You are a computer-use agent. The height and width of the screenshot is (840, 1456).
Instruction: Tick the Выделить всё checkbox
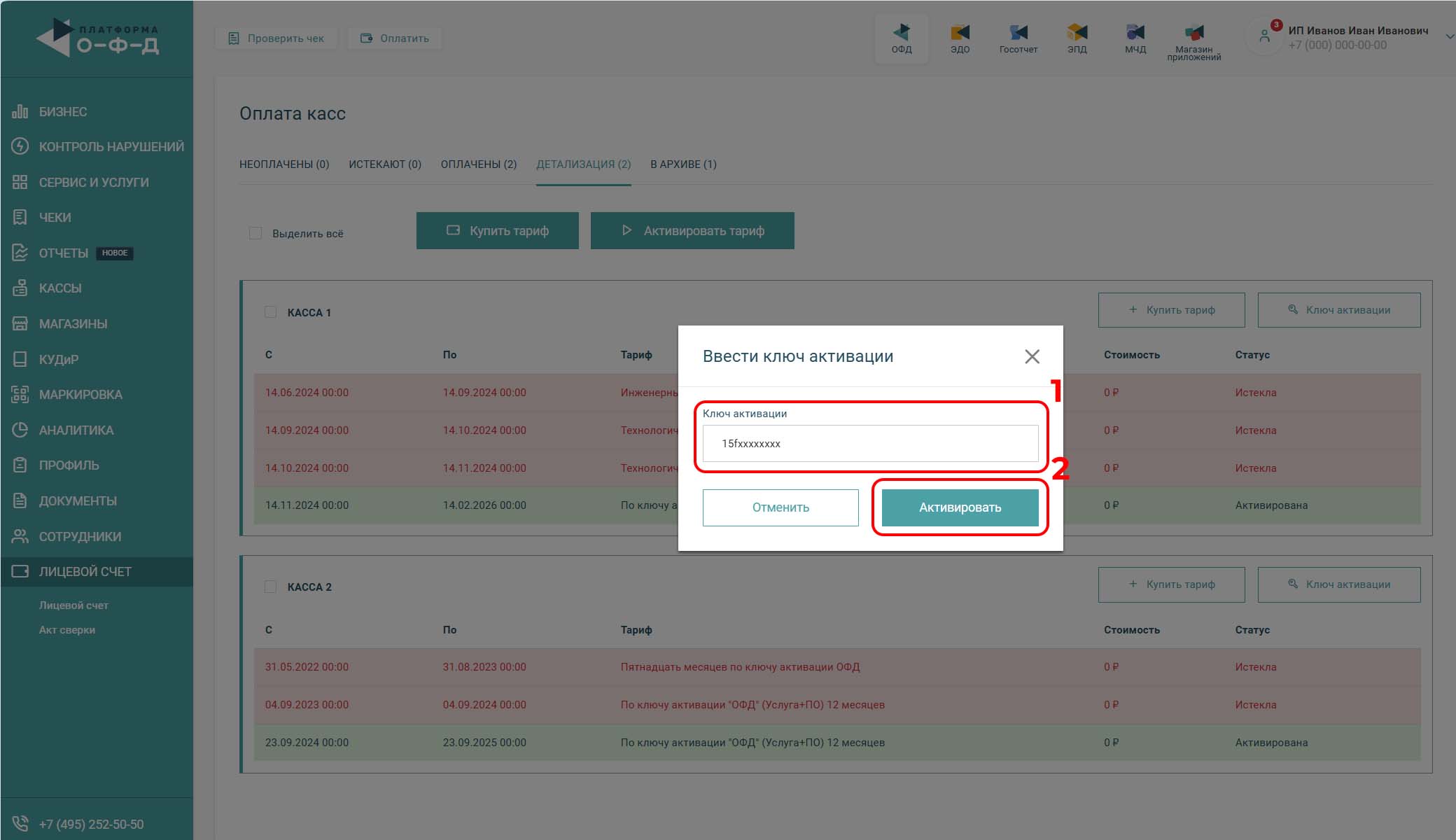[255, 233]
